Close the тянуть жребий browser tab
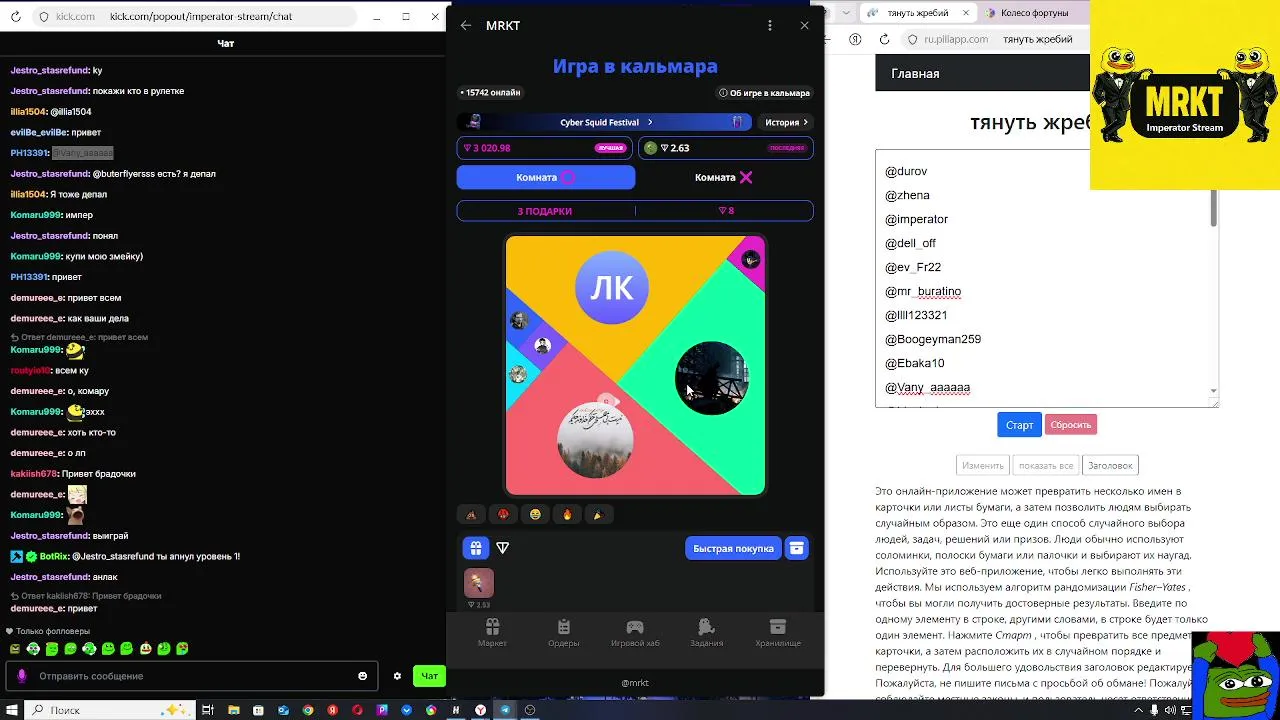The width and height of the screenshot is (1280, 720). (966, 13)
